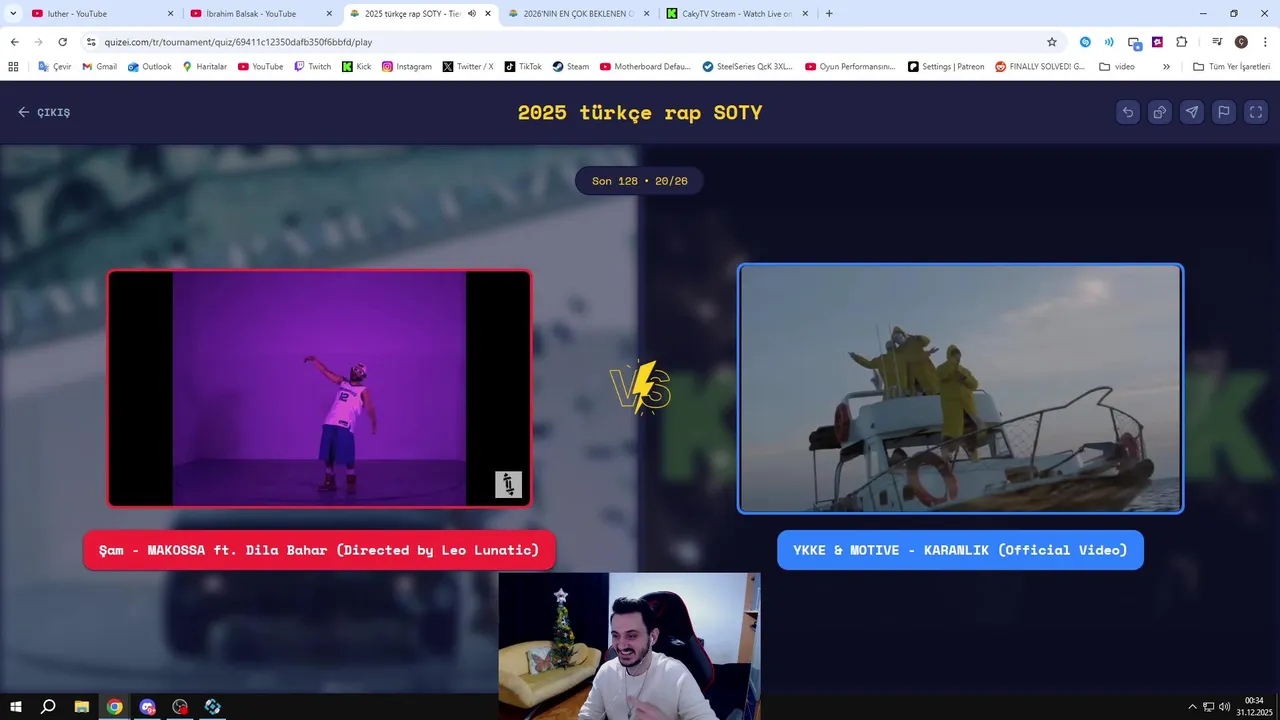
Task: Open the Extensions puzzle menu
Action: tap(1182, 42)
